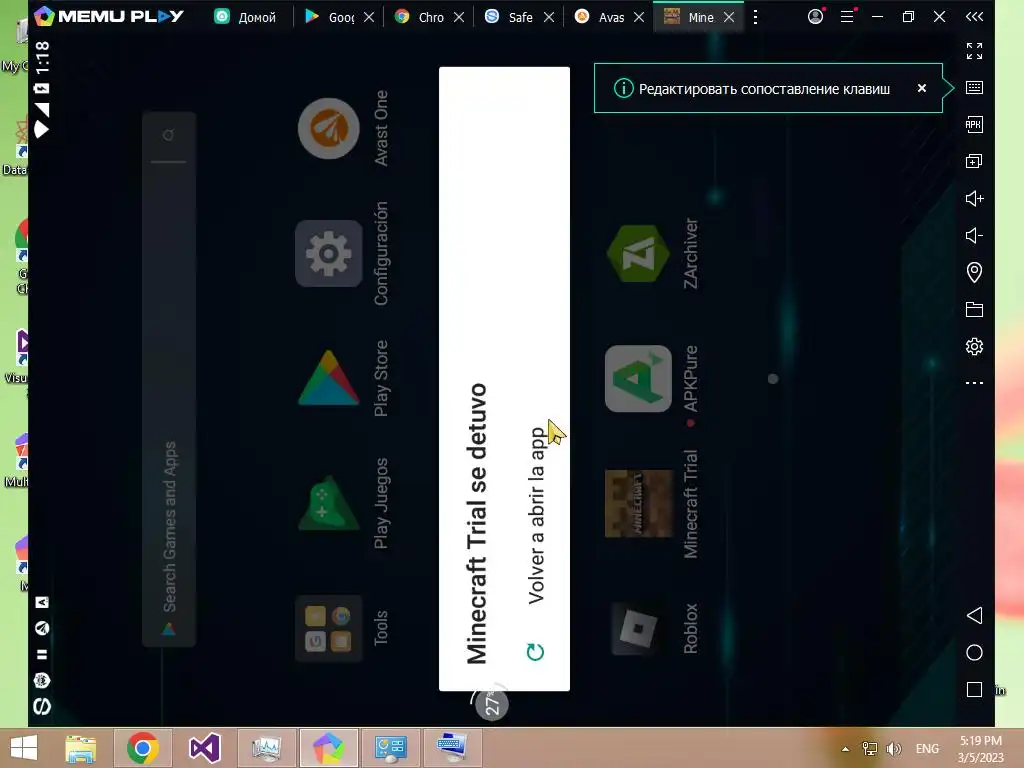Close the Chro tab
The width and height of the screenshot is (1024, 768).
[x=459, y=17]
